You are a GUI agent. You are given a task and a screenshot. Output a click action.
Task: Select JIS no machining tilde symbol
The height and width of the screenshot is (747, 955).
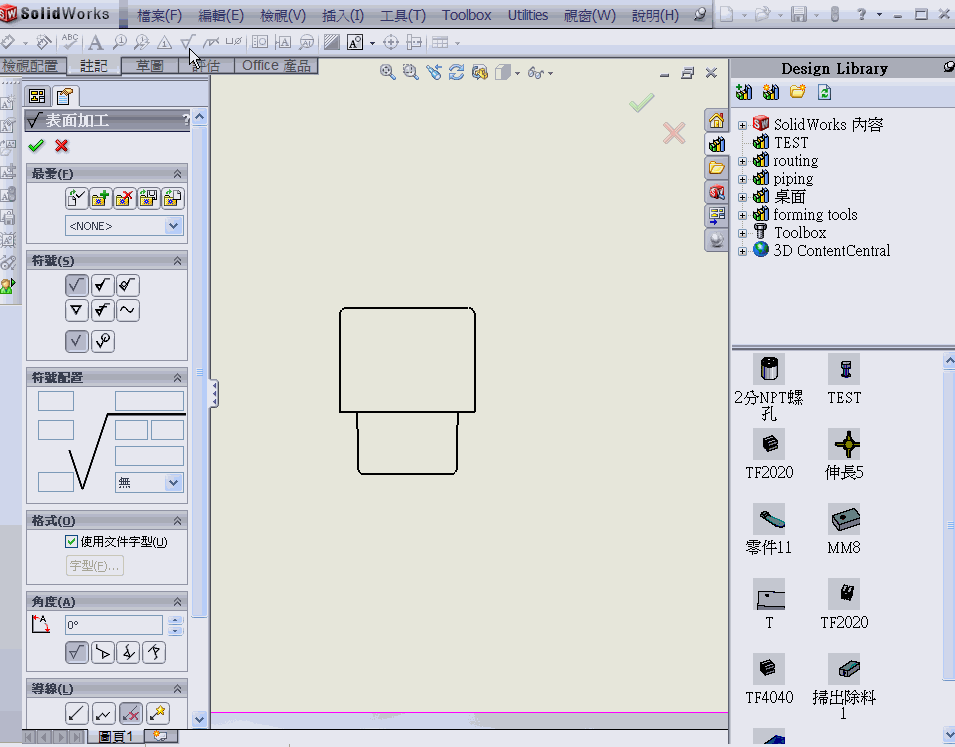tap(128, 310)
